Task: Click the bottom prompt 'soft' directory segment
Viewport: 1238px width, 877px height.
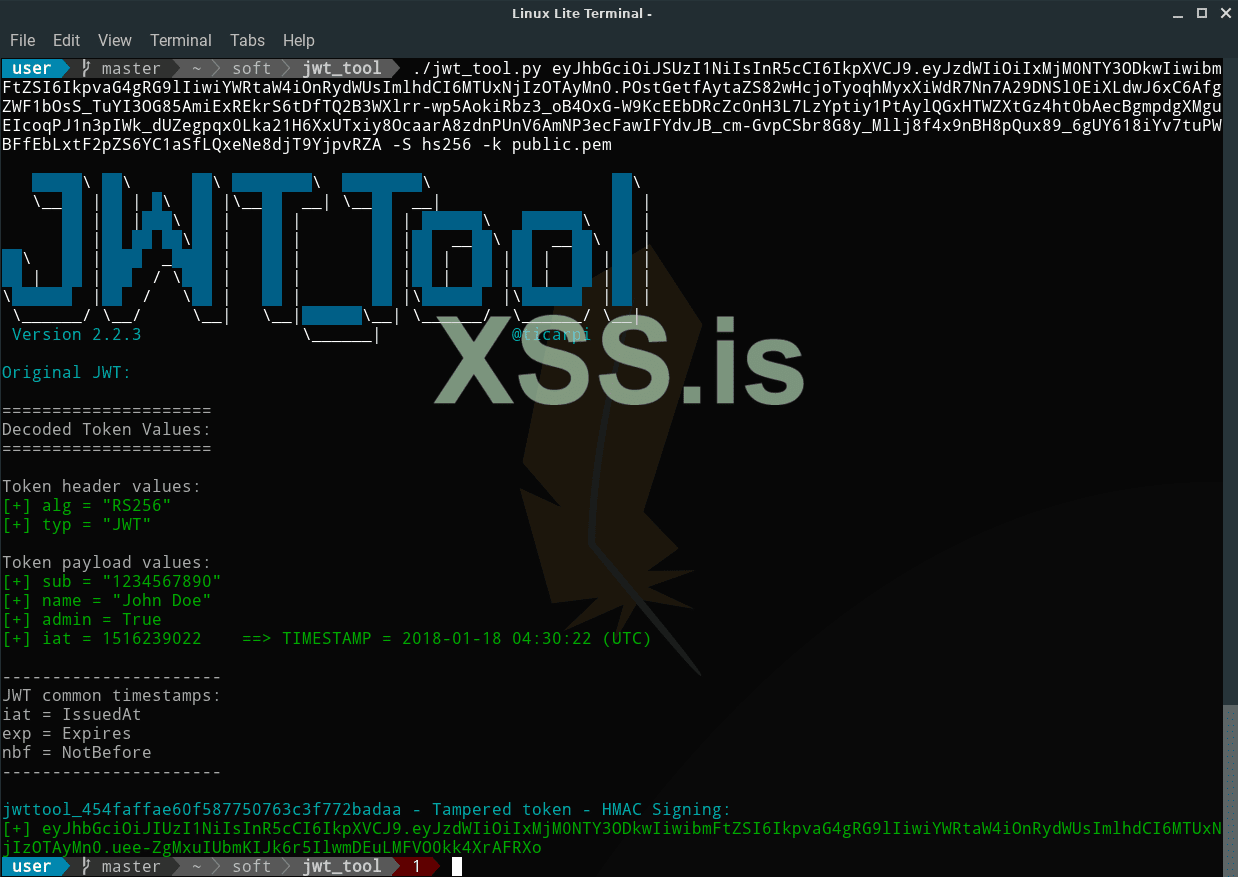Action: [x=251, y=866]
